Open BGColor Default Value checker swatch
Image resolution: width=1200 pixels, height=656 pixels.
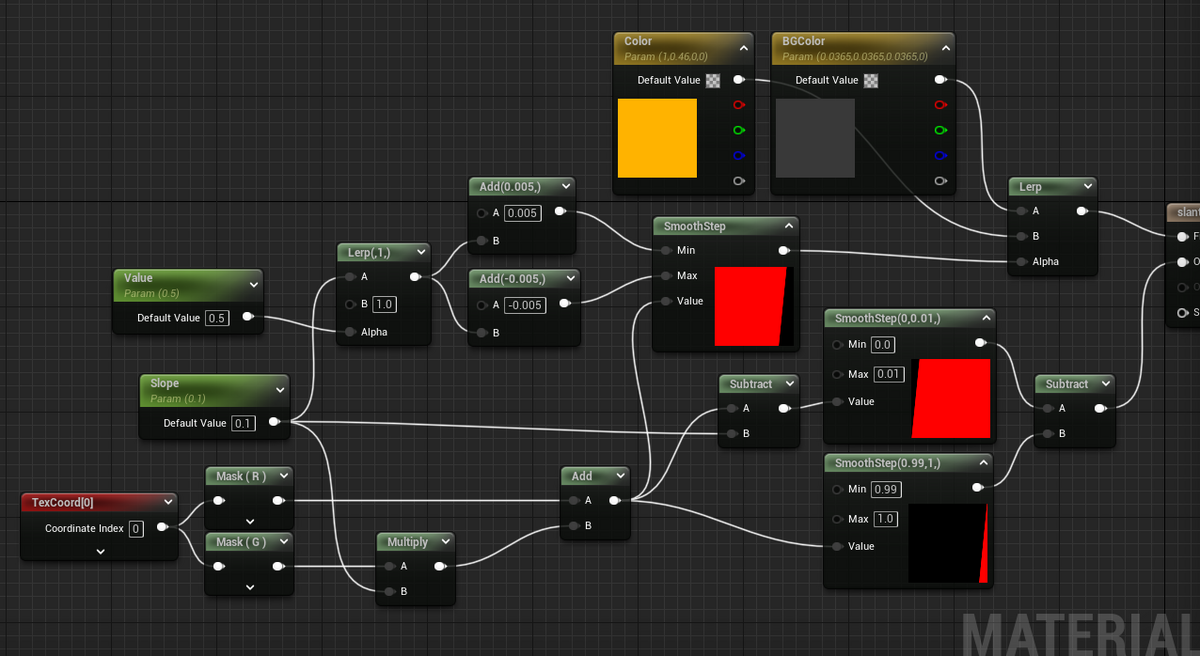click(x=871, y=80)
